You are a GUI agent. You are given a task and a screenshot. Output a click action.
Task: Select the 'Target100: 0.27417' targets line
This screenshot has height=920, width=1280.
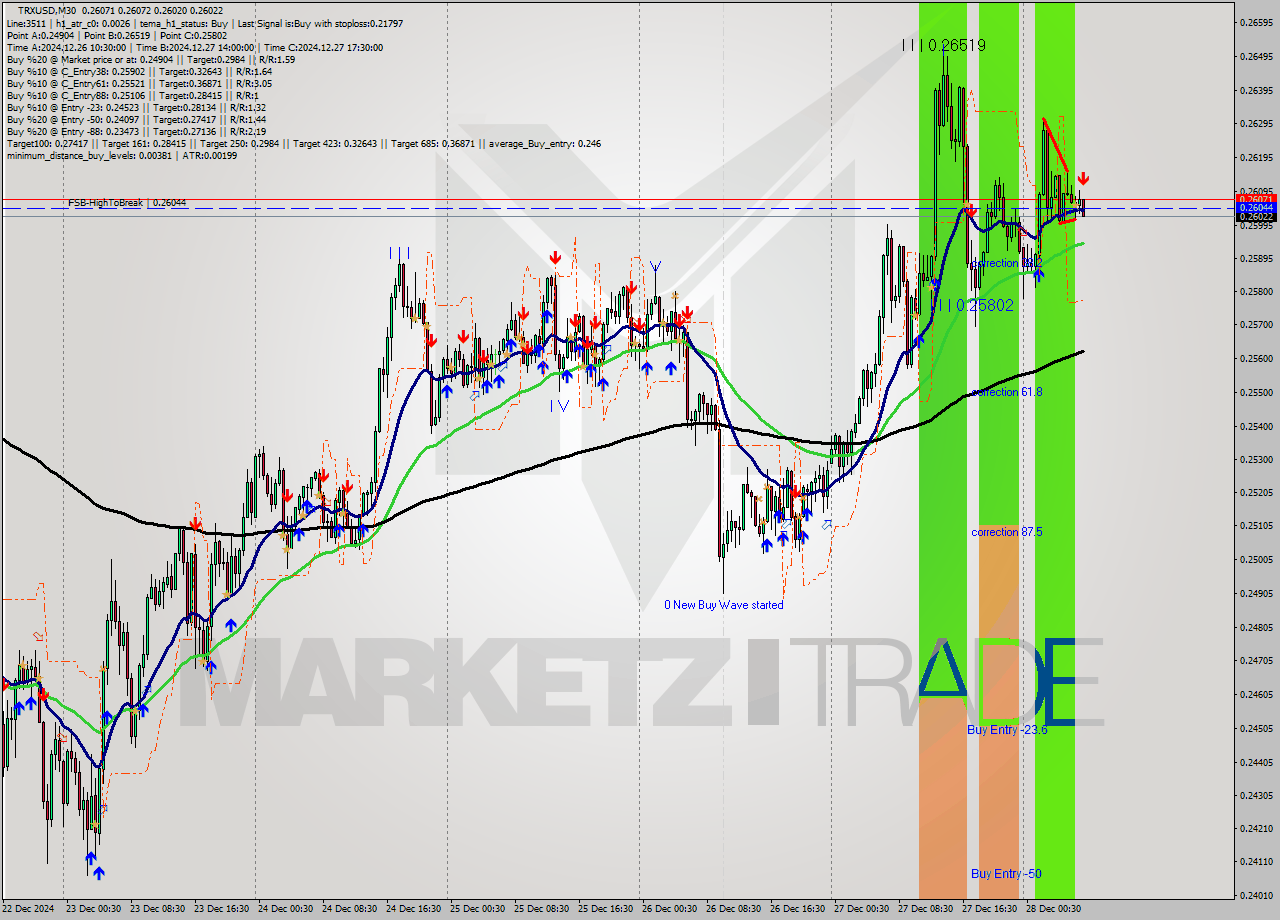pyautogui.click(x=304, y=143)
